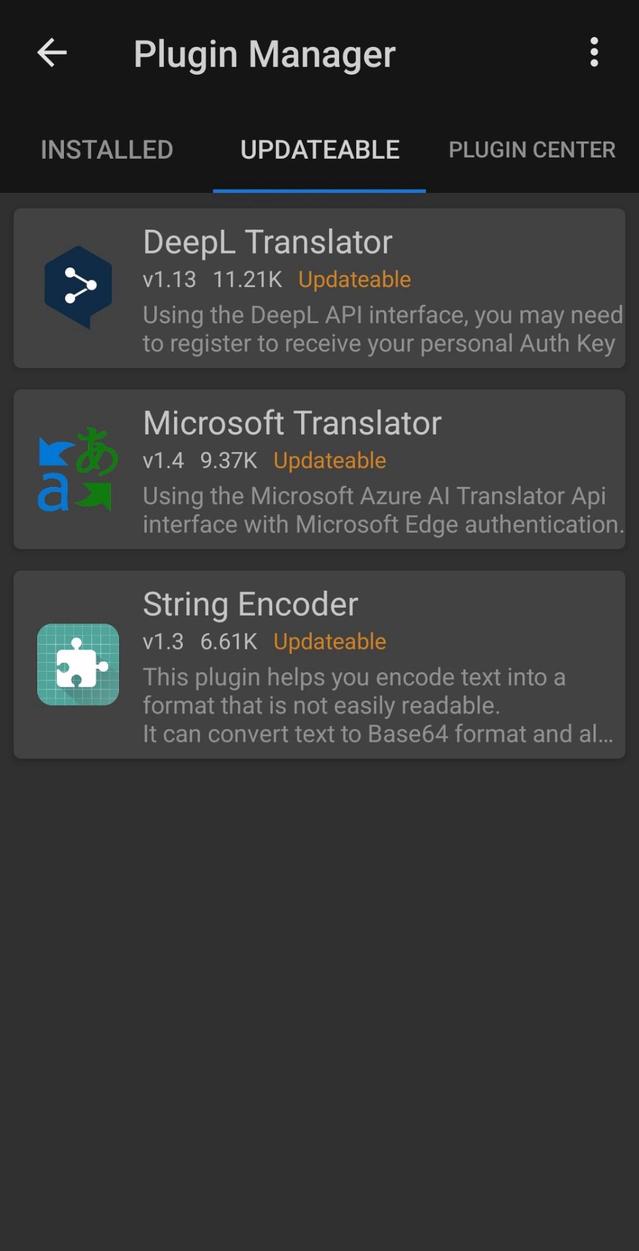
Task: Switch to the INSTALLED tab
Action: pyautogui.click(x=106, y=149)
